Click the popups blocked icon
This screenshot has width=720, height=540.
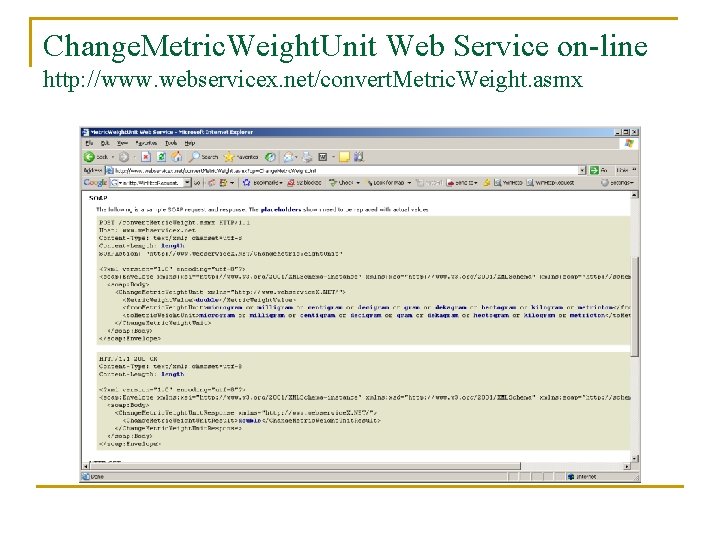click(291, 183)
